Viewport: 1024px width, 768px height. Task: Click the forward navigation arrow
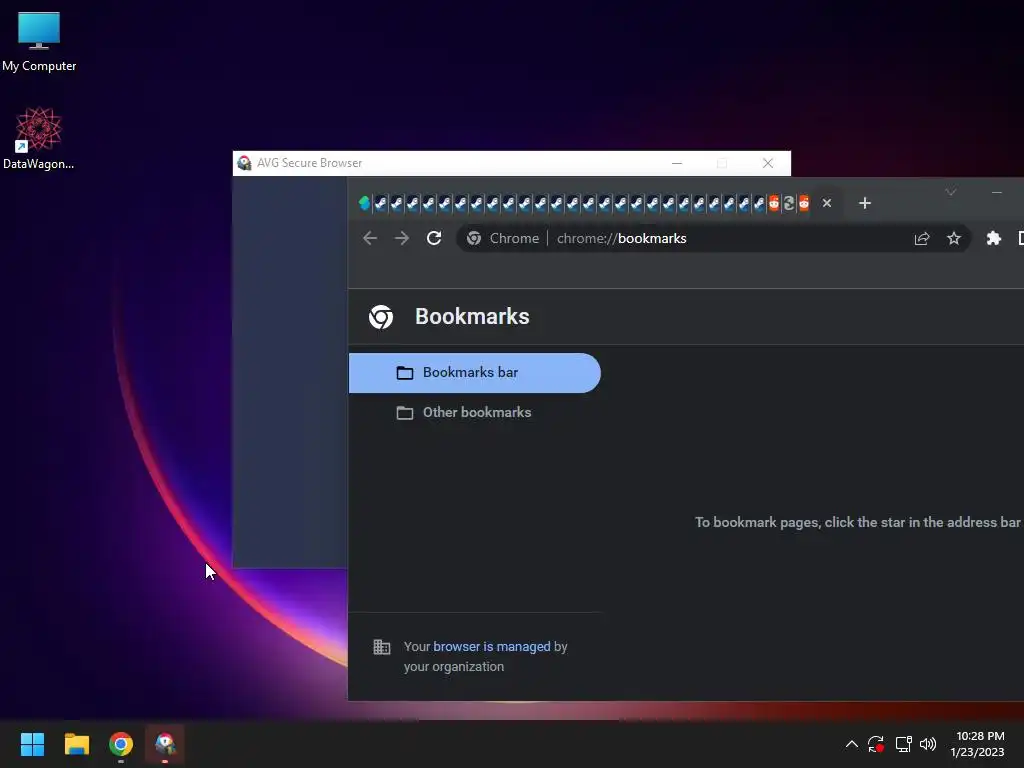click(402, 238)
